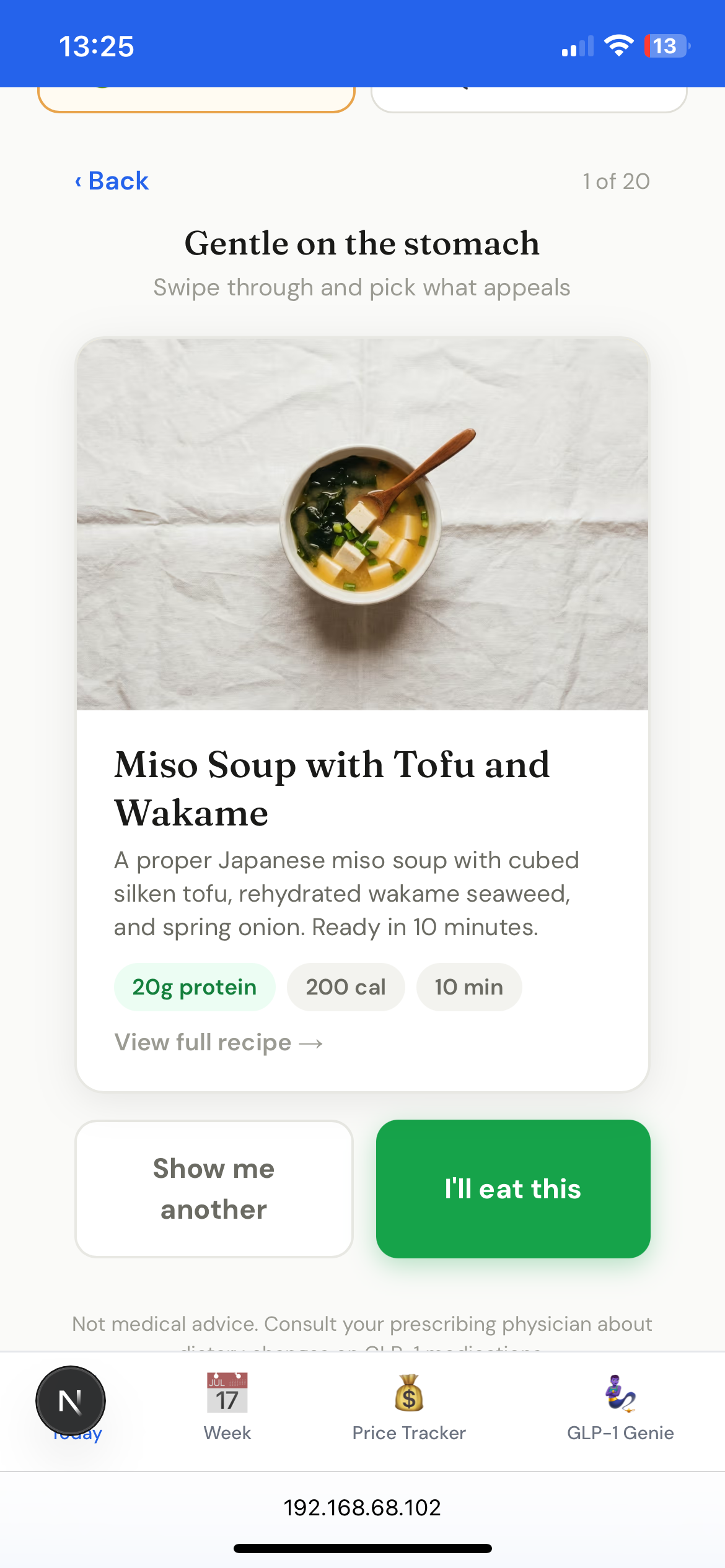Tap the battery indicator showing 13
The width and height of the screenshot is (725, 1568).
[666, 46]
